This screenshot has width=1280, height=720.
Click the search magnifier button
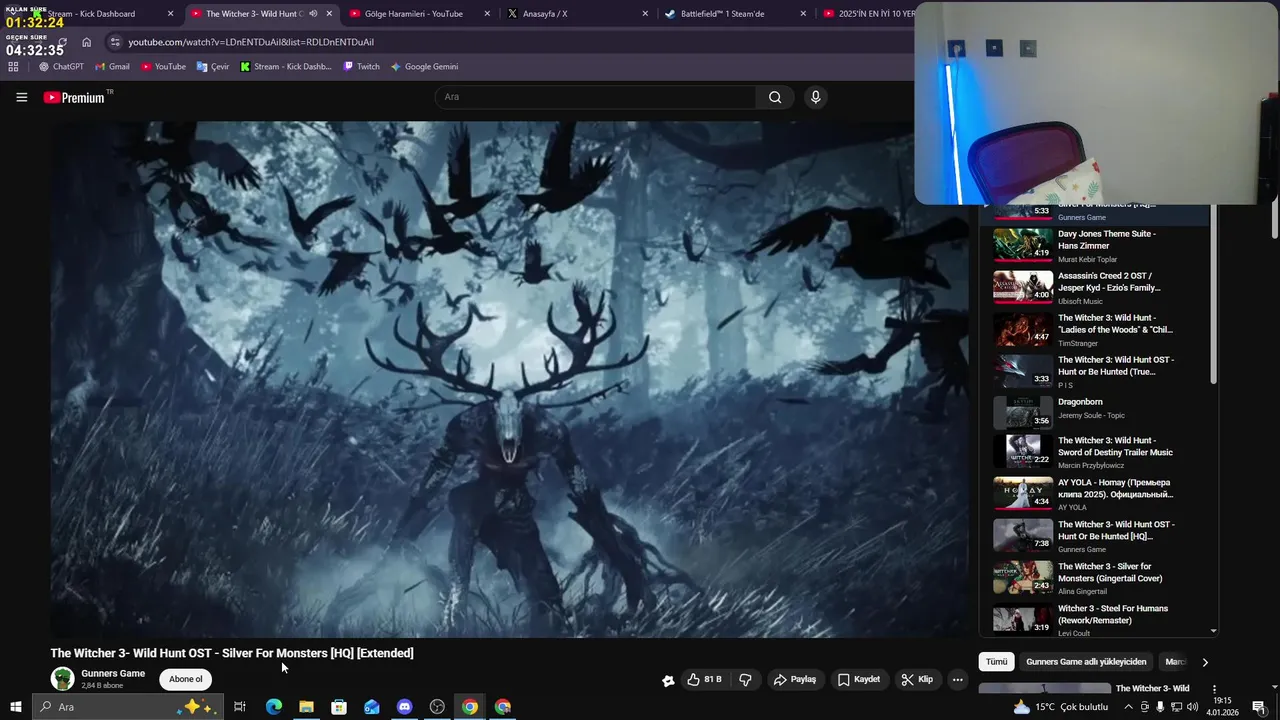click(775, 97)
